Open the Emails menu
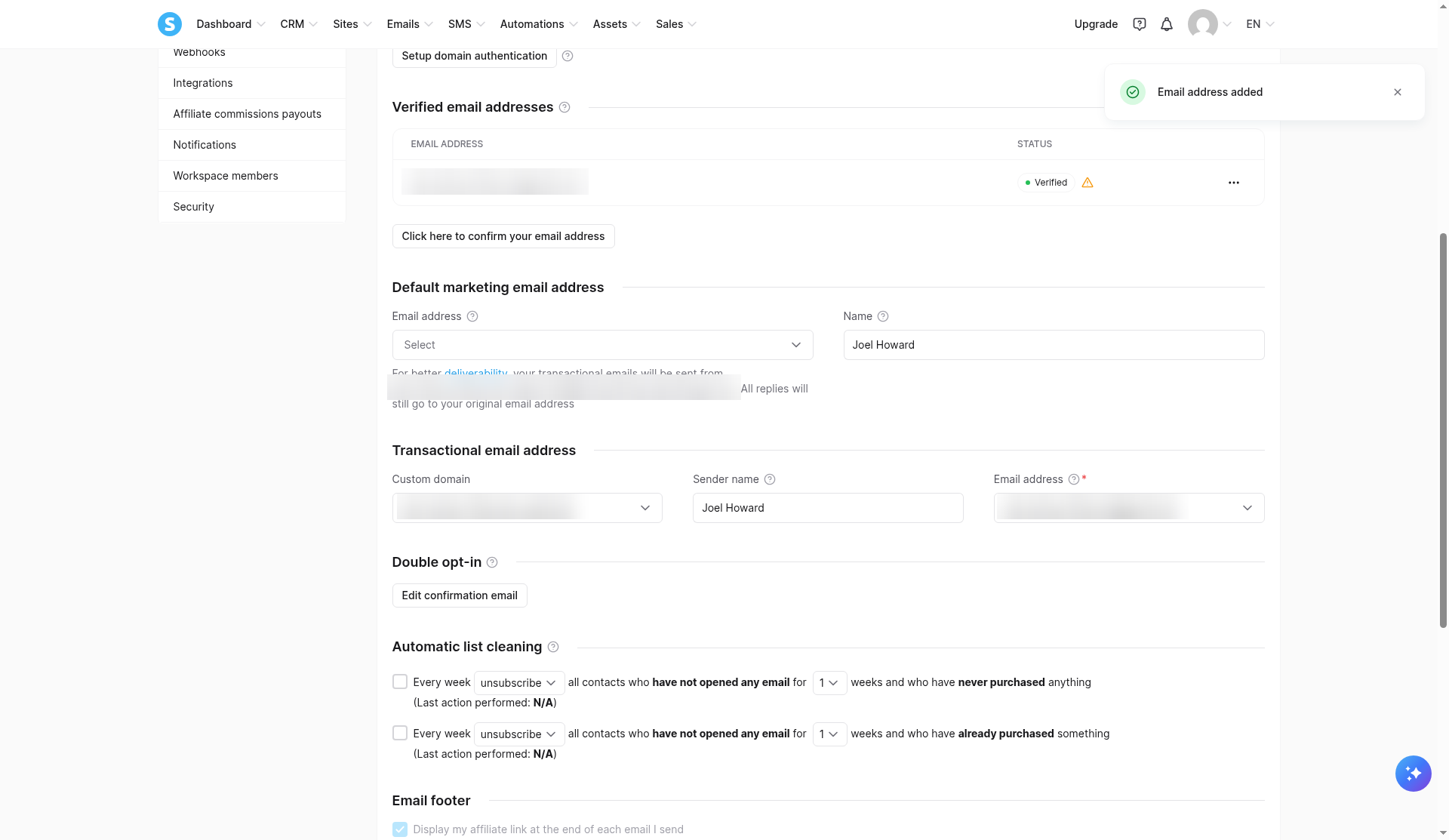Screen dimensions: 1449x840 tap(410, 24)
